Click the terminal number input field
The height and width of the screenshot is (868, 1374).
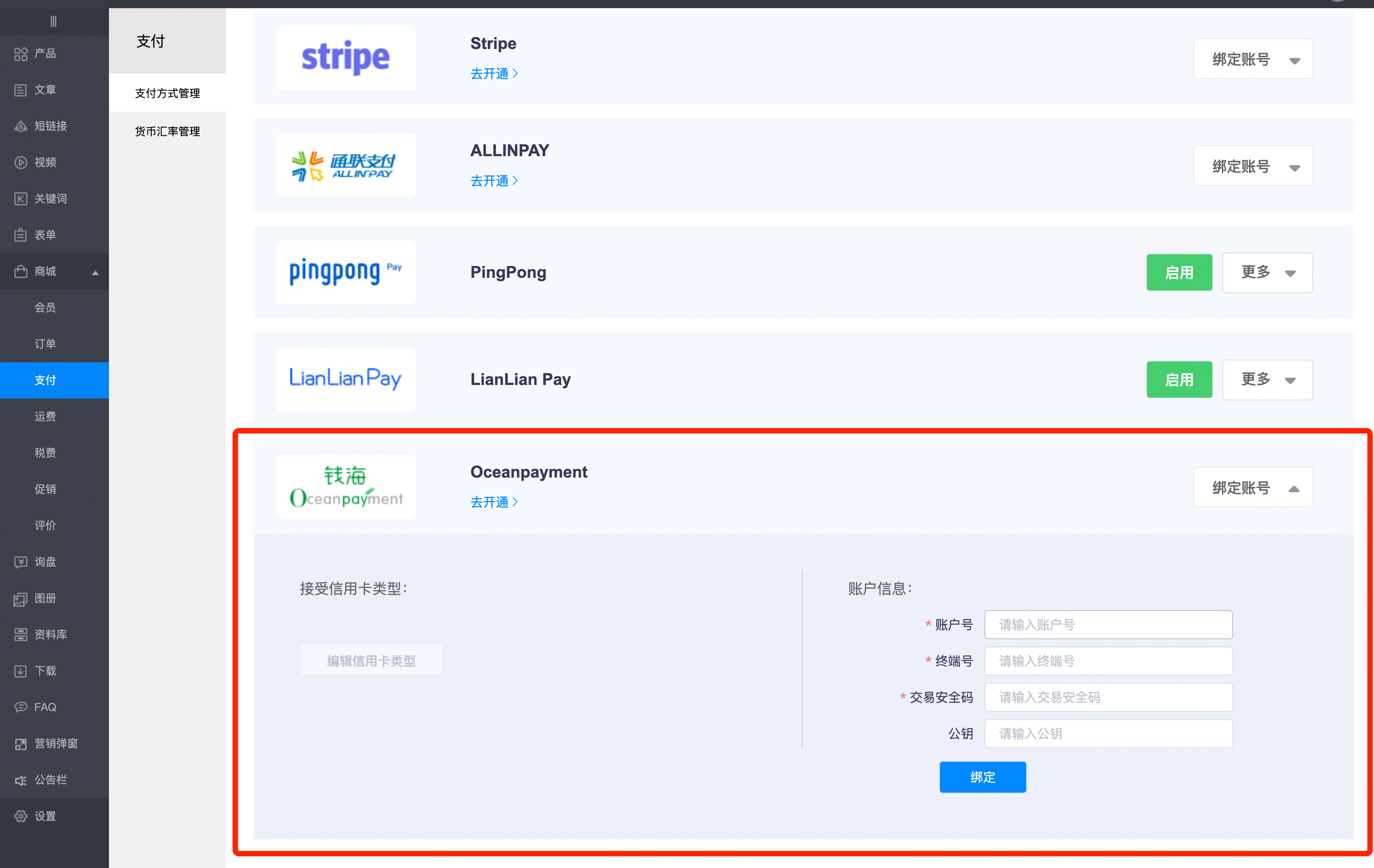coord(1107,661)
